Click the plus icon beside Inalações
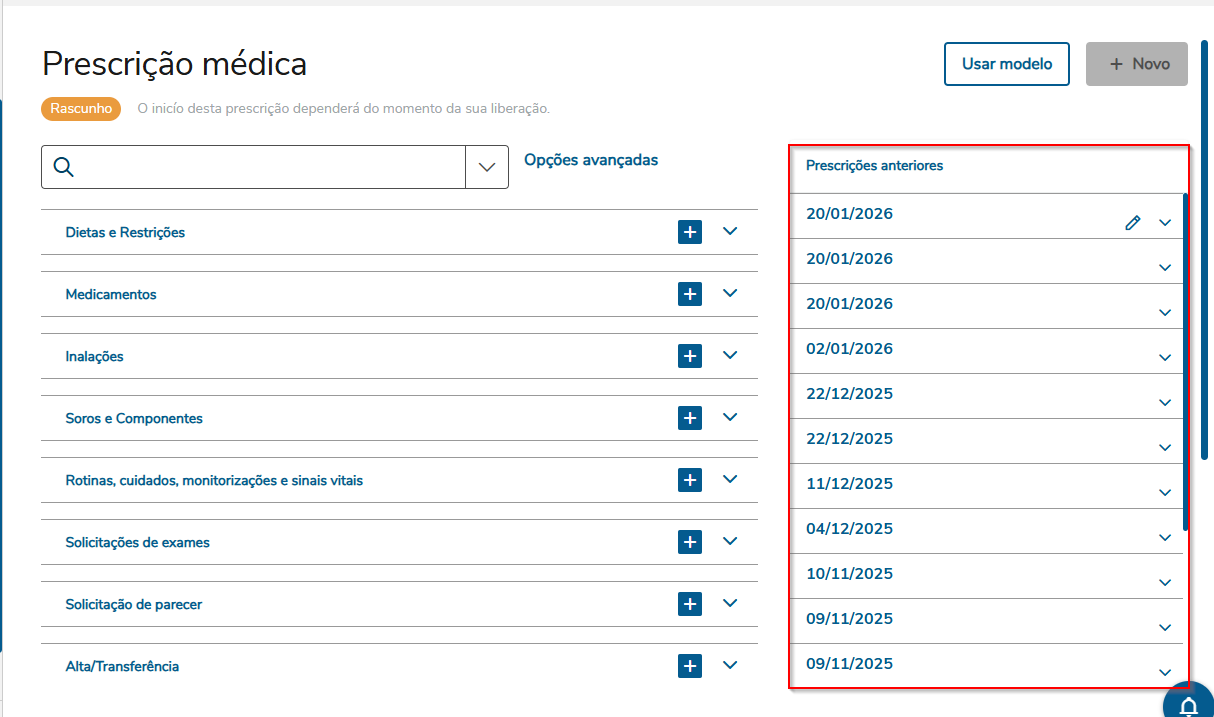The width and height of the screenshot is (1214, 717). tap(690, 356)
